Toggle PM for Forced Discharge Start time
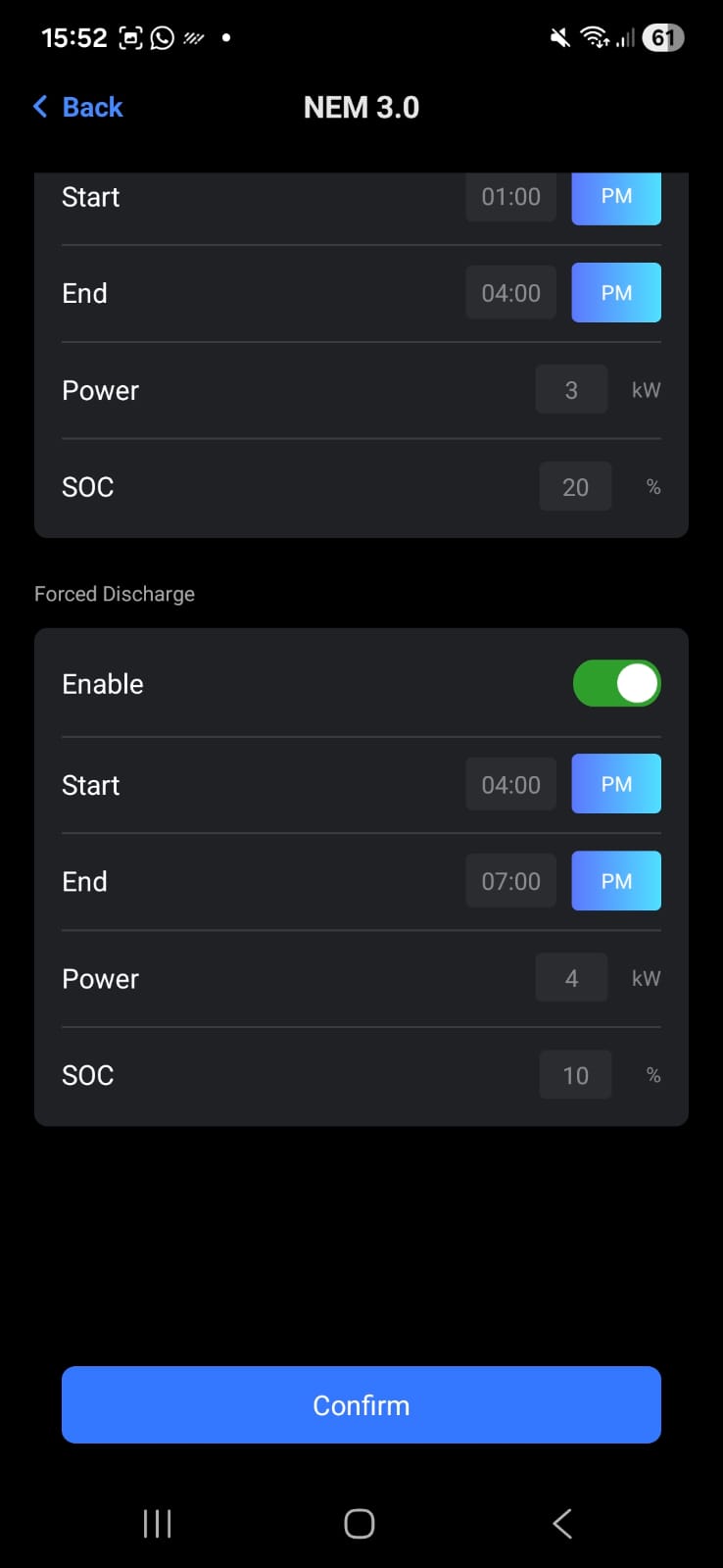The width and height of the screenshot is (723, 1568). point(616,784)
